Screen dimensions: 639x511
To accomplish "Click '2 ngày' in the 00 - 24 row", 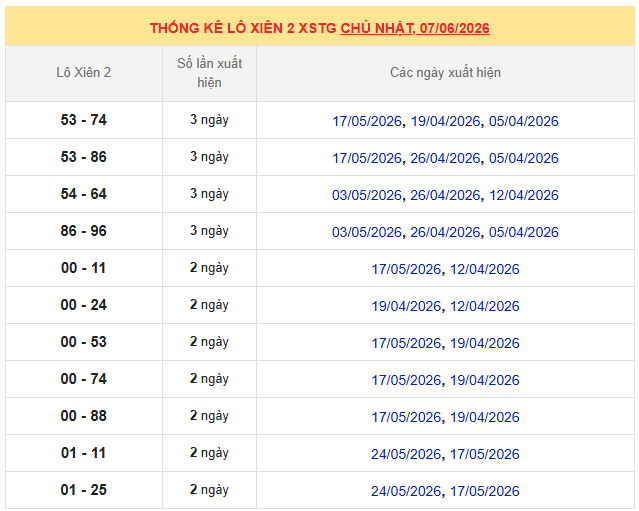I will click(209, 305).
